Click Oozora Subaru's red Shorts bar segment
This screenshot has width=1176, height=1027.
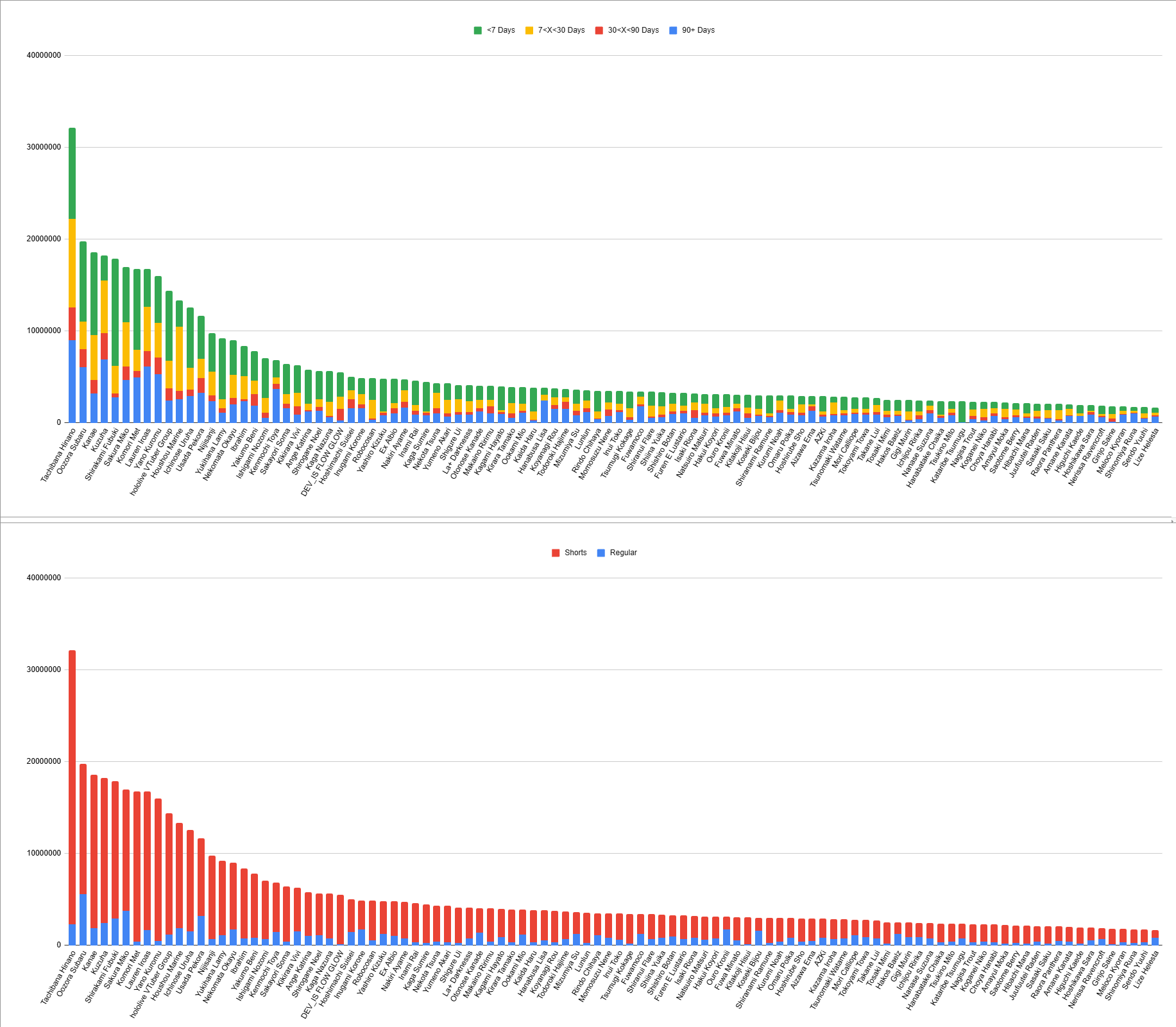[x=83, y=829]
